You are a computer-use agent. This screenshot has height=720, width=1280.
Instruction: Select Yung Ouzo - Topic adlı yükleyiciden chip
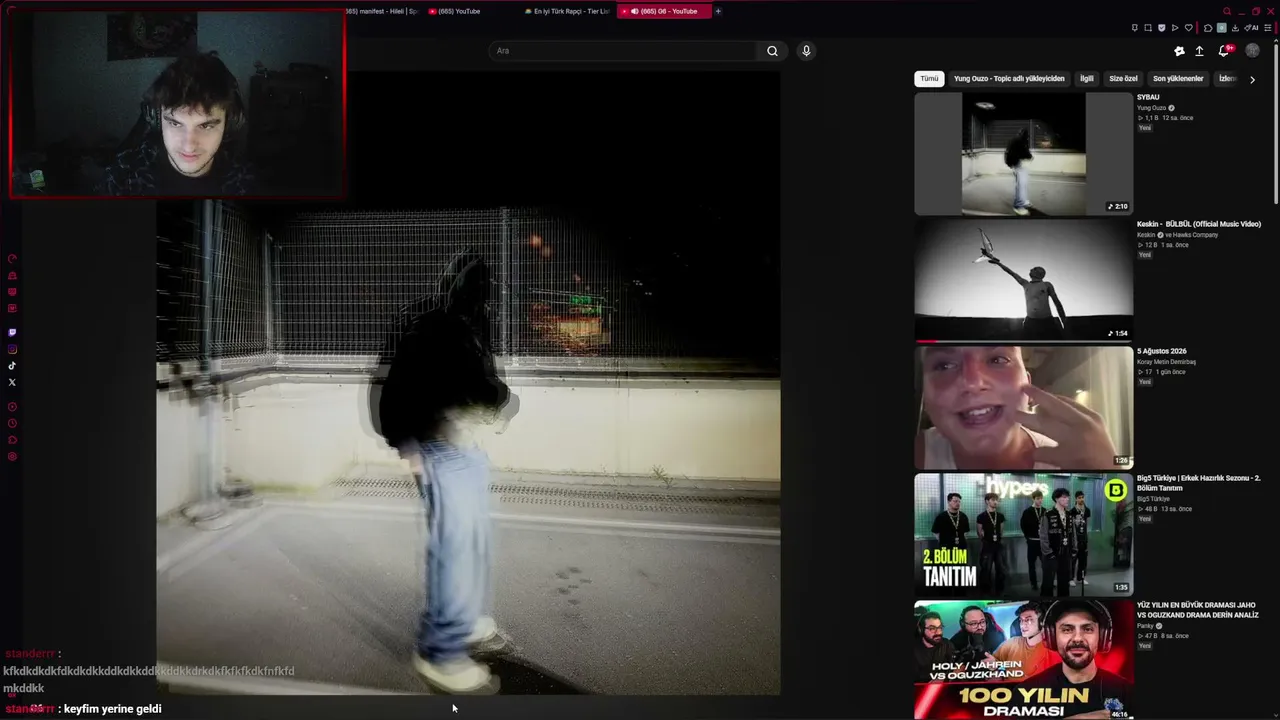click(x=1009, y=78)
